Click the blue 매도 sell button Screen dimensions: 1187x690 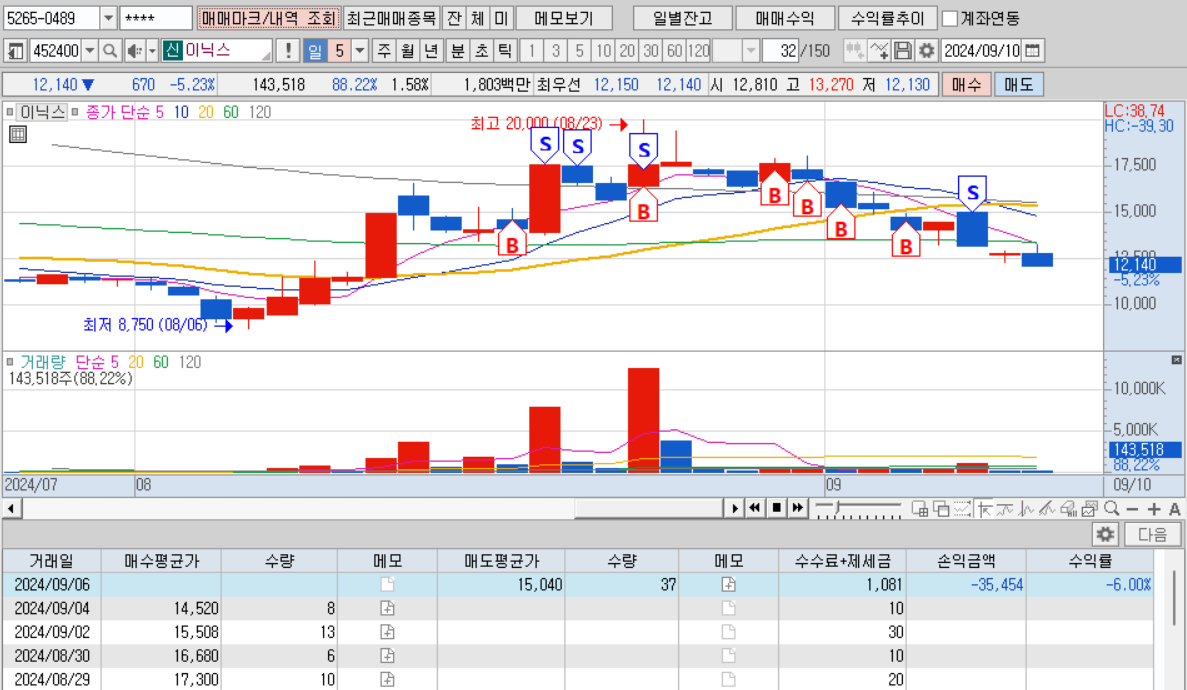click(1018, 85)
